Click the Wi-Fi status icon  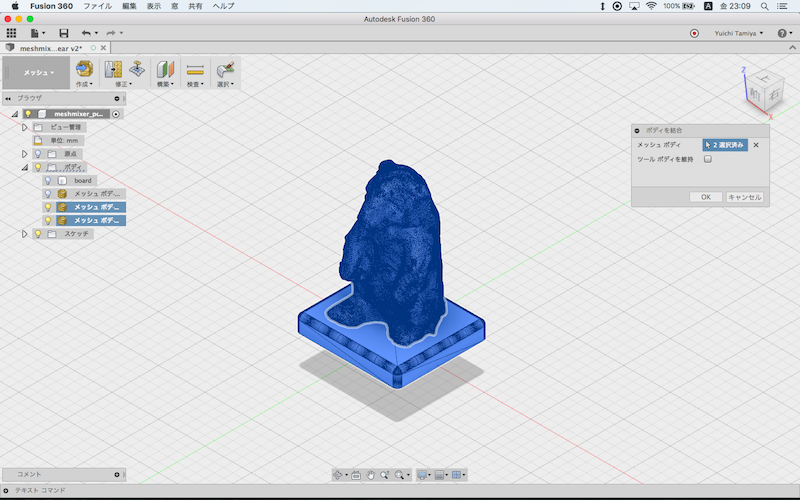point(651,6)
